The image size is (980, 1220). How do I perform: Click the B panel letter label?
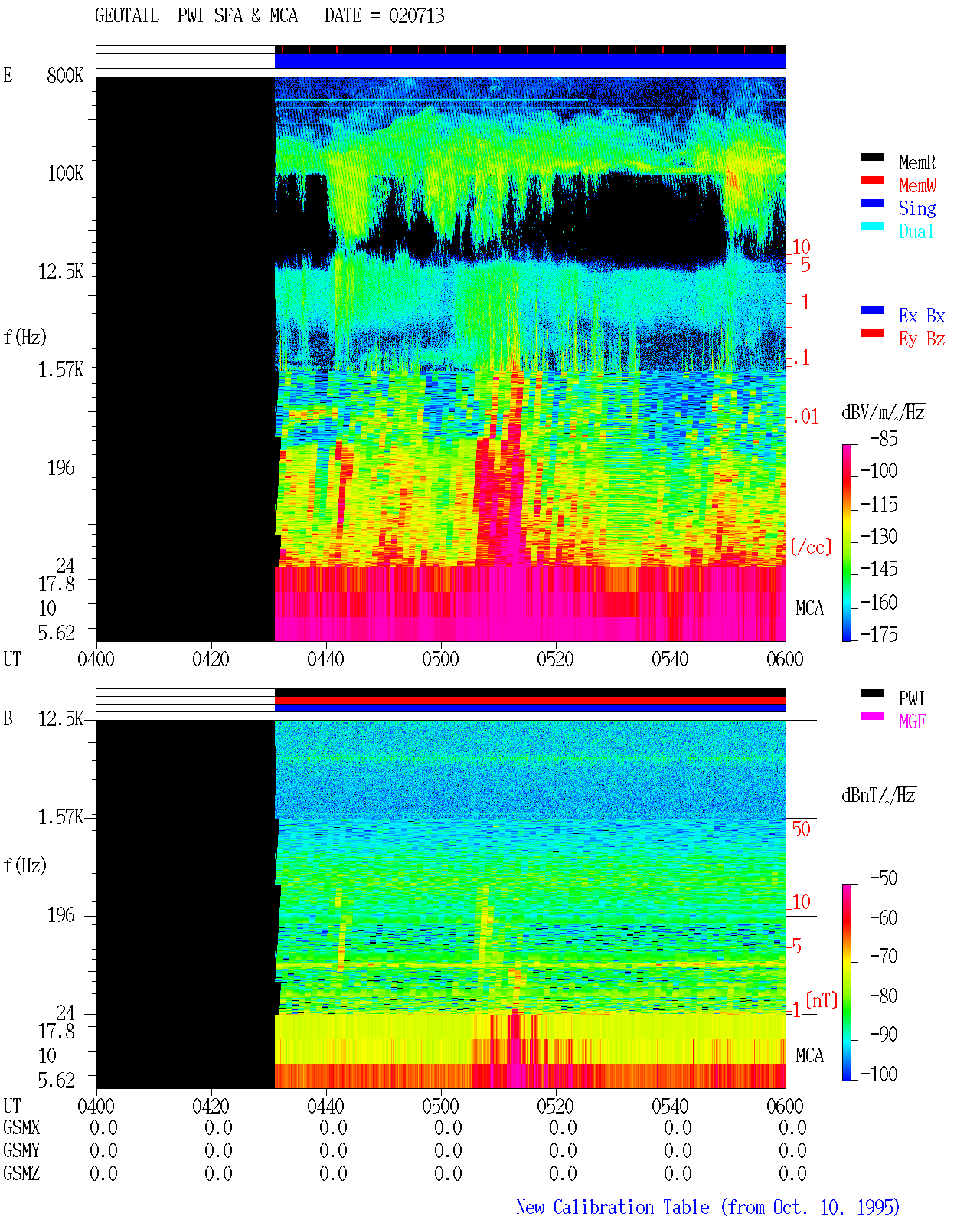[8, 718]
